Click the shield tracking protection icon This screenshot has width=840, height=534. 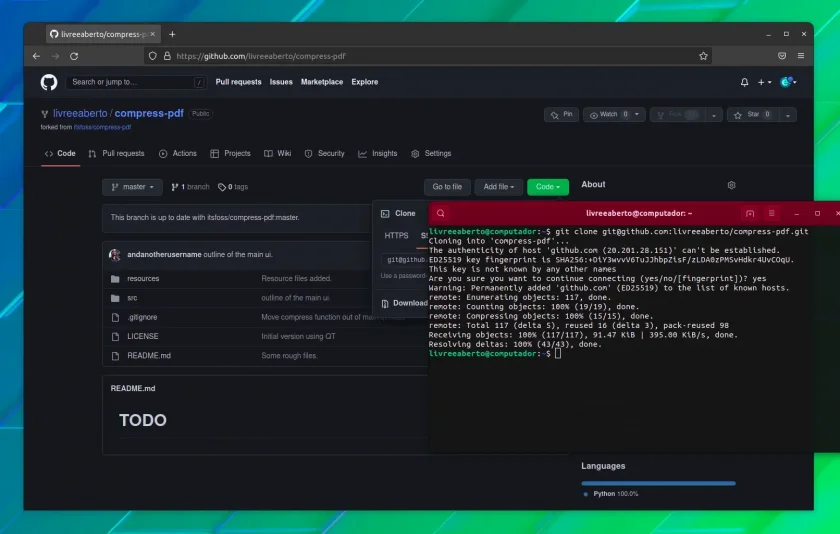click(153, 56)
